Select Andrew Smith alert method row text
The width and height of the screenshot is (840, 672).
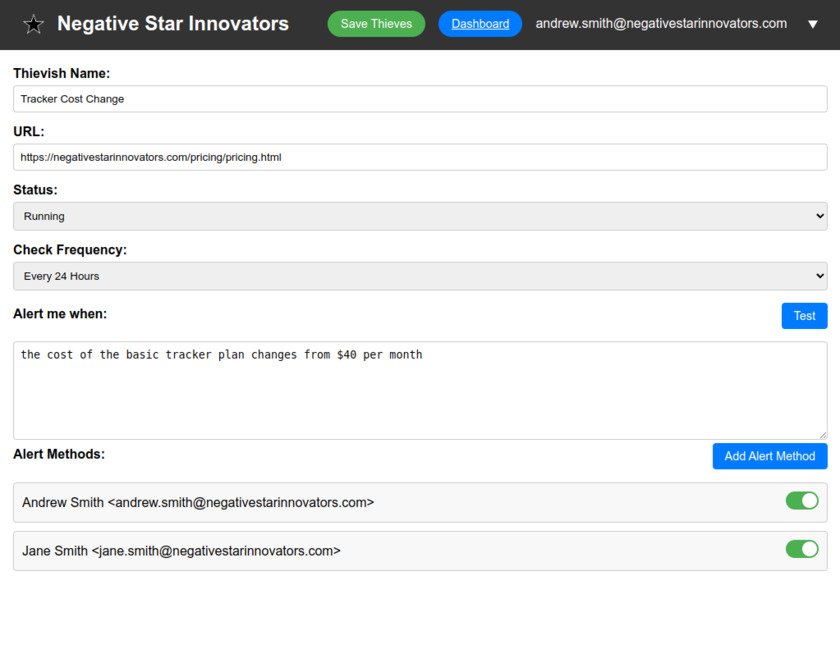[198, 503]
